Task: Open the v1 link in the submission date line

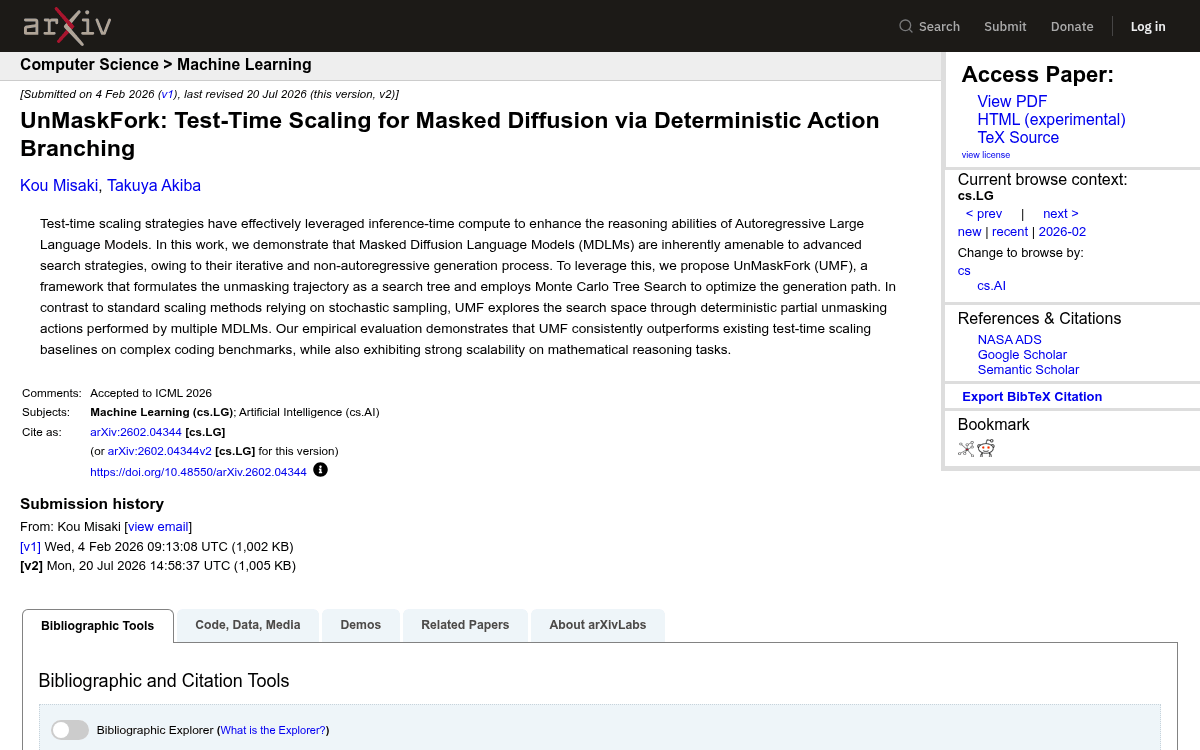Action: (168, 94)
